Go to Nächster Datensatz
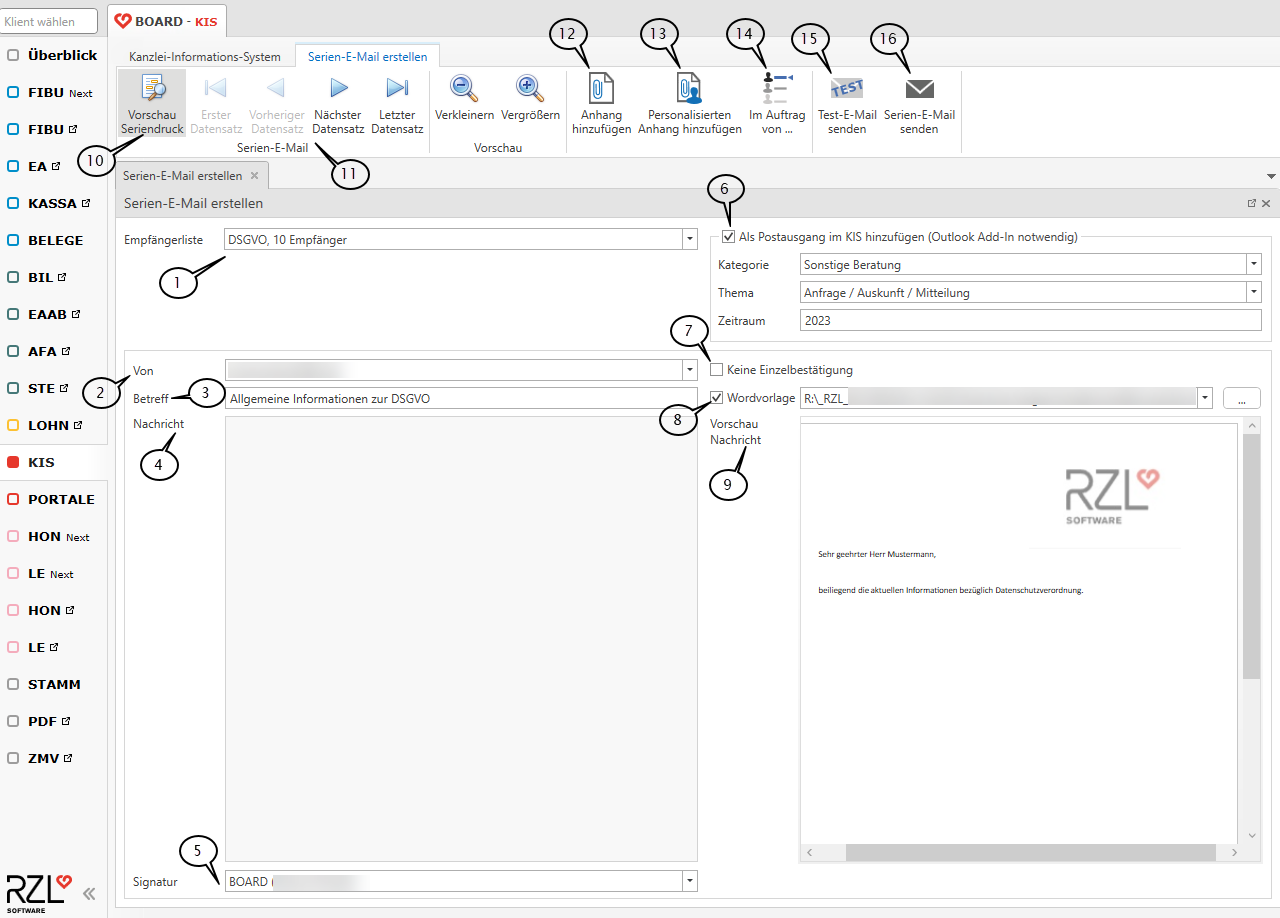 point(338,90)
